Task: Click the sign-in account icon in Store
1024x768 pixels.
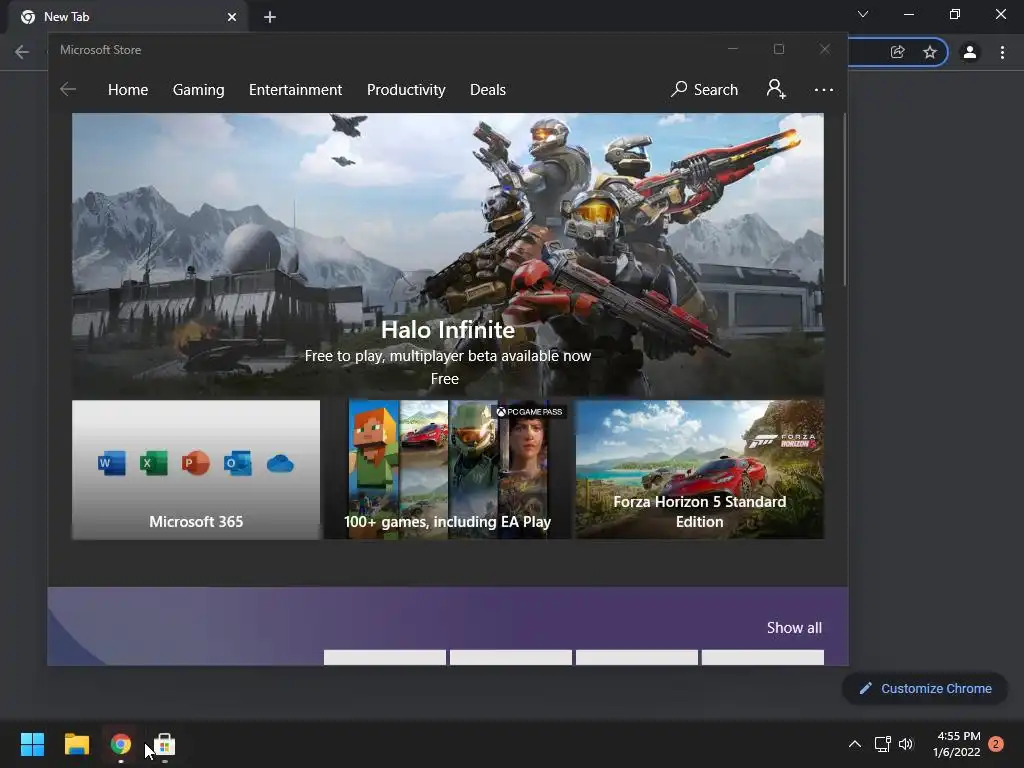Action: pos(776,89)
